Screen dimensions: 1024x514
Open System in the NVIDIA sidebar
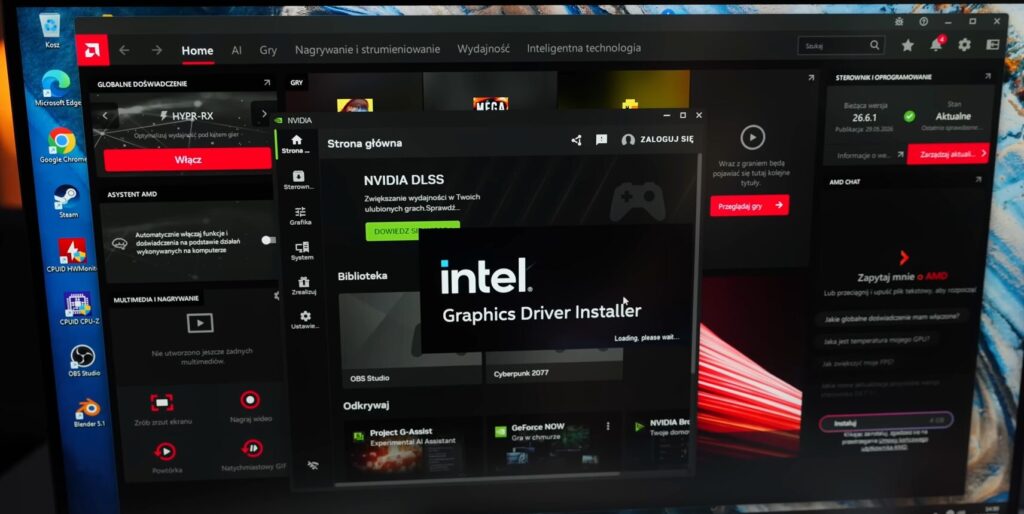click(302, 251)
